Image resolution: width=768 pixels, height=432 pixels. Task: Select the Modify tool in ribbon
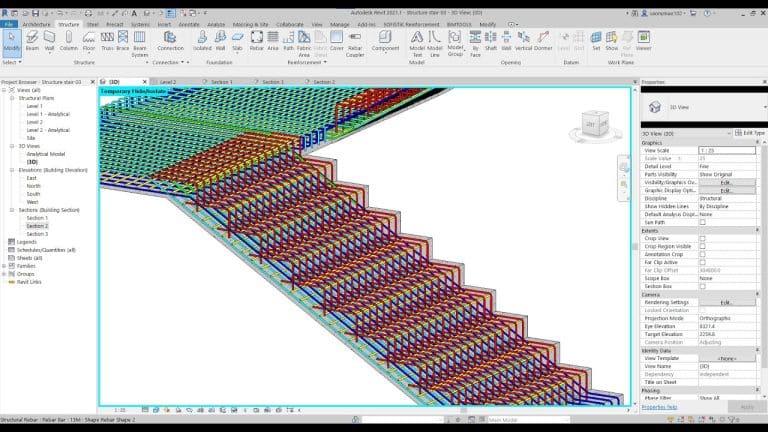(12, 41)
